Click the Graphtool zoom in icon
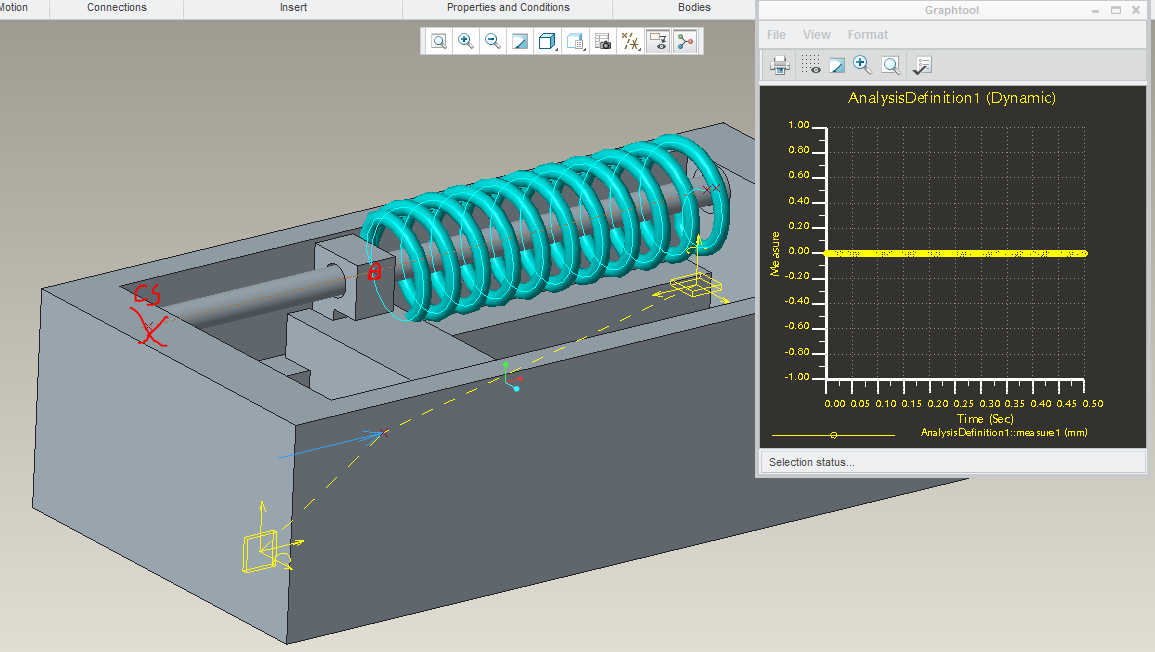This screenshot has width=1155, height=652. [x=863, y=65]
